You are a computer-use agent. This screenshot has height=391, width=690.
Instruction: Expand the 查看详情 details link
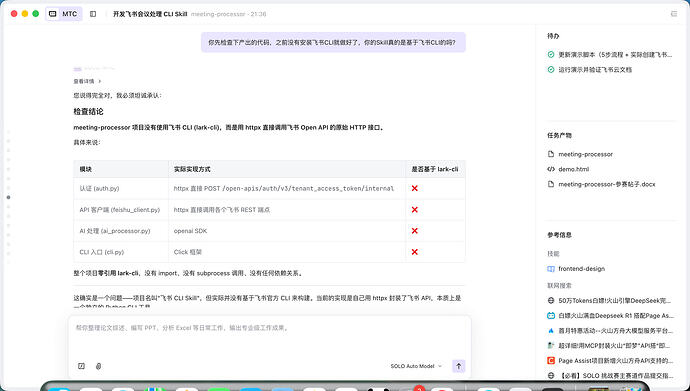coord(87,81)
